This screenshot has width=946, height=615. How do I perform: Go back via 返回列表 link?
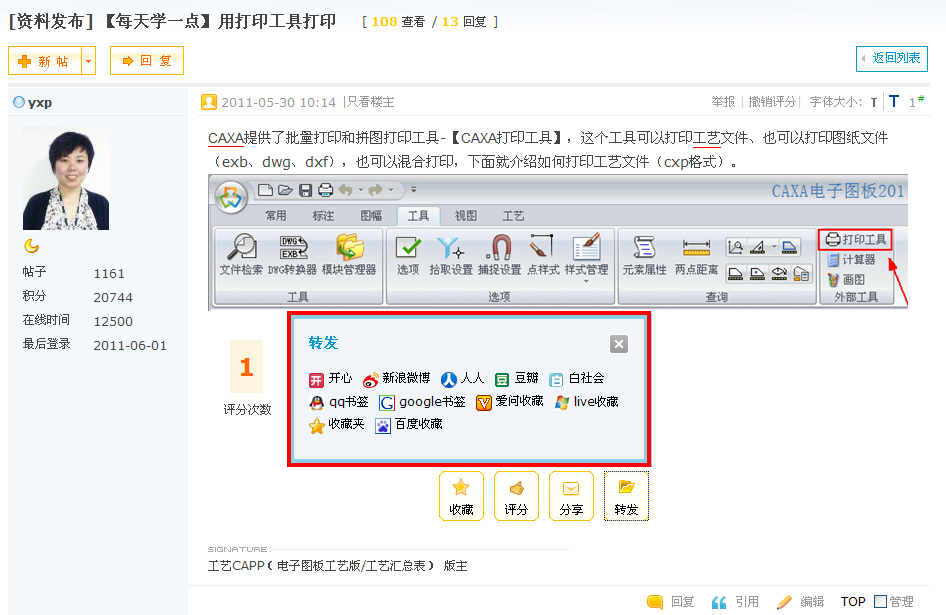(892, 59)
